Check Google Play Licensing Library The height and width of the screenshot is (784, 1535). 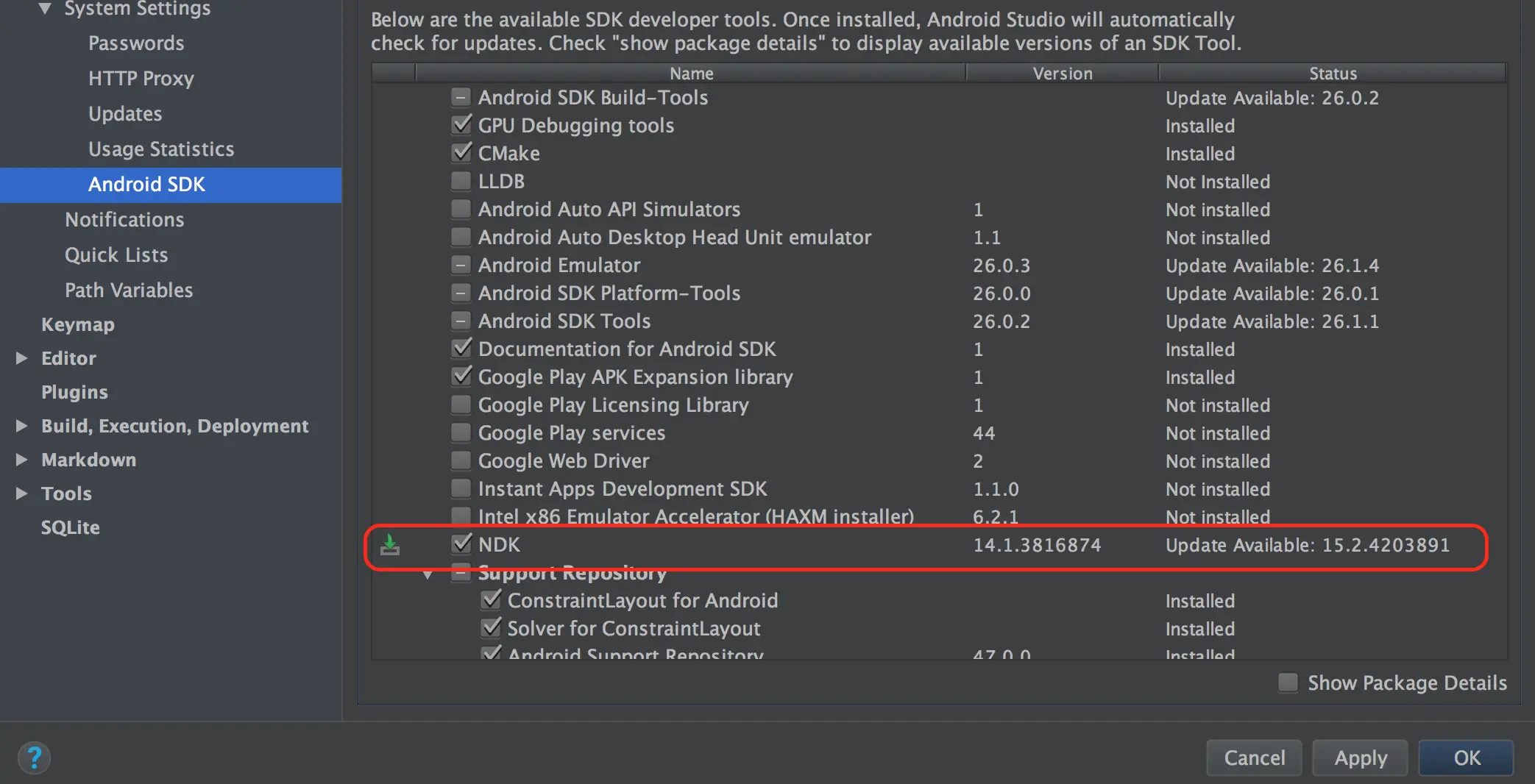(x=461, y=405)
